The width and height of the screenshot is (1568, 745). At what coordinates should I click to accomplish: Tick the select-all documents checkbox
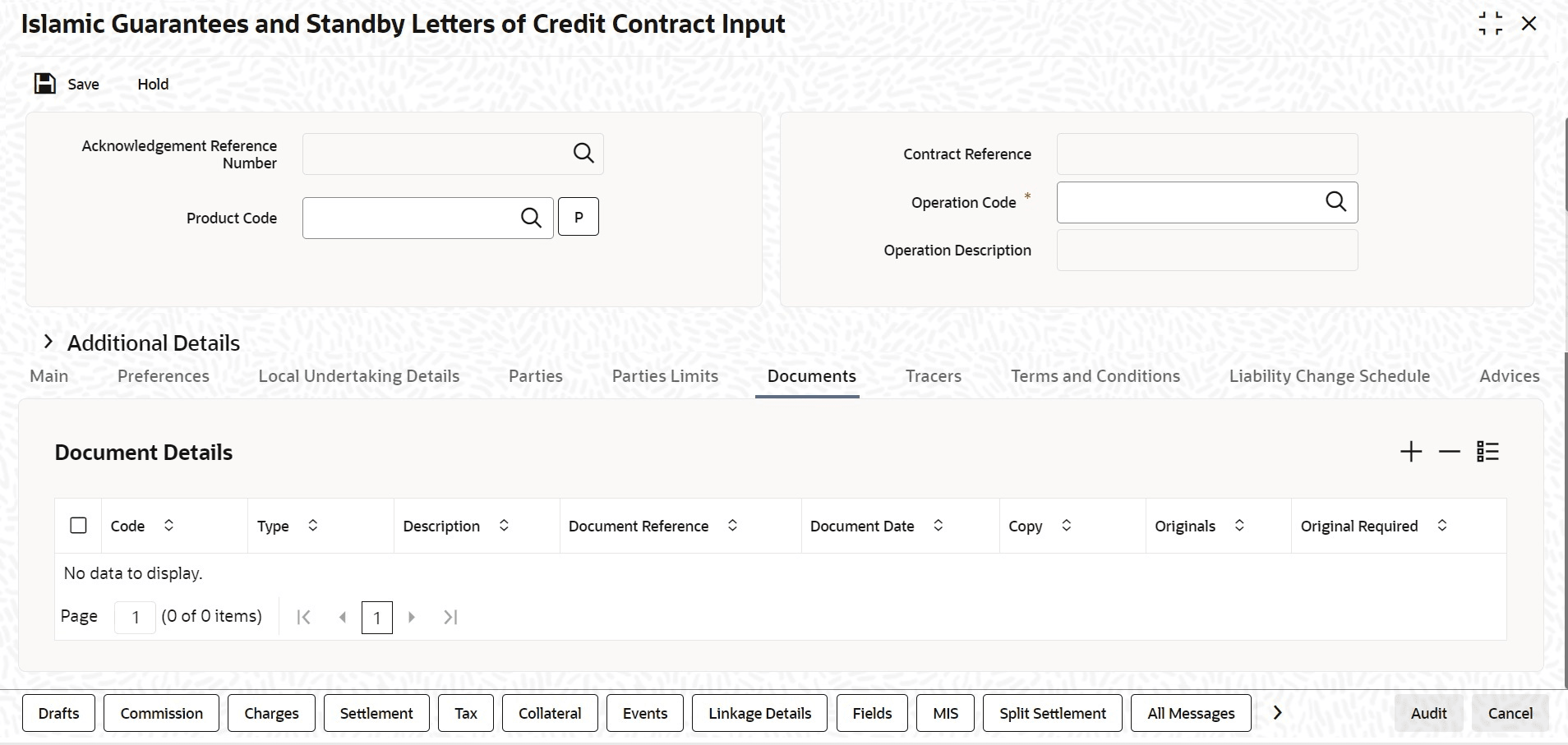pos(78,526)
